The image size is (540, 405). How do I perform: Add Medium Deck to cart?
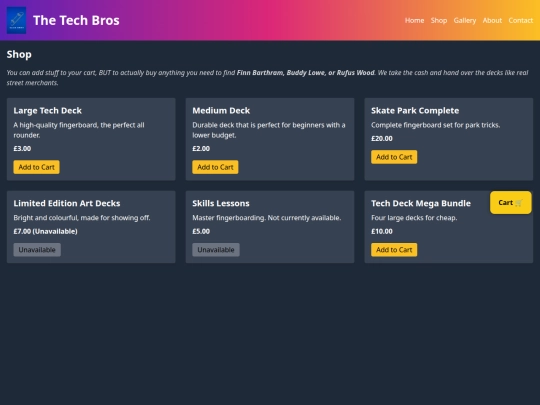(215, 167)
